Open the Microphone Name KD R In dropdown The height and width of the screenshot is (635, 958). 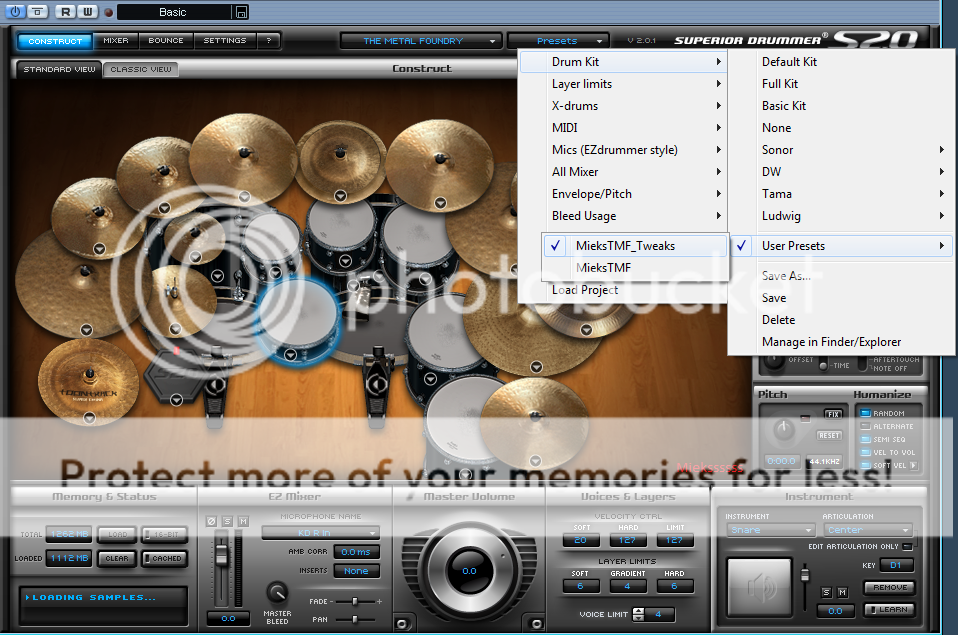pyautogui.click(x=321, y=533)
